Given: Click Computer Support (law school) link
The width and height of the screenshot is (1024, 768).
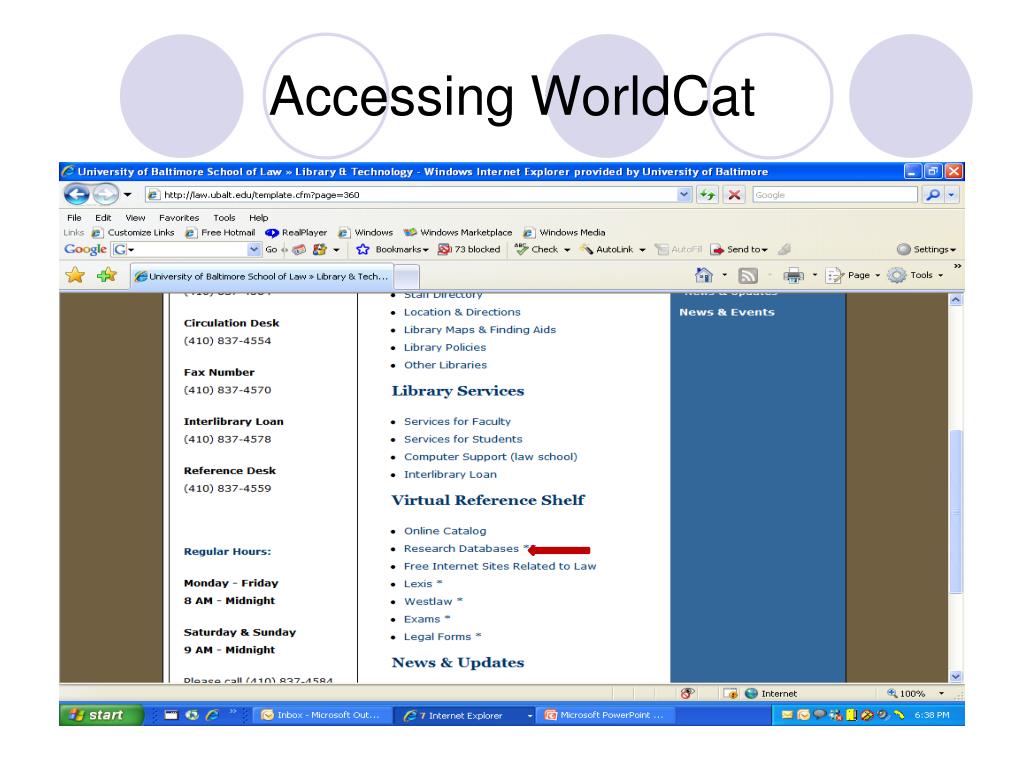Looking at the screenshot, I should point(490,457).
